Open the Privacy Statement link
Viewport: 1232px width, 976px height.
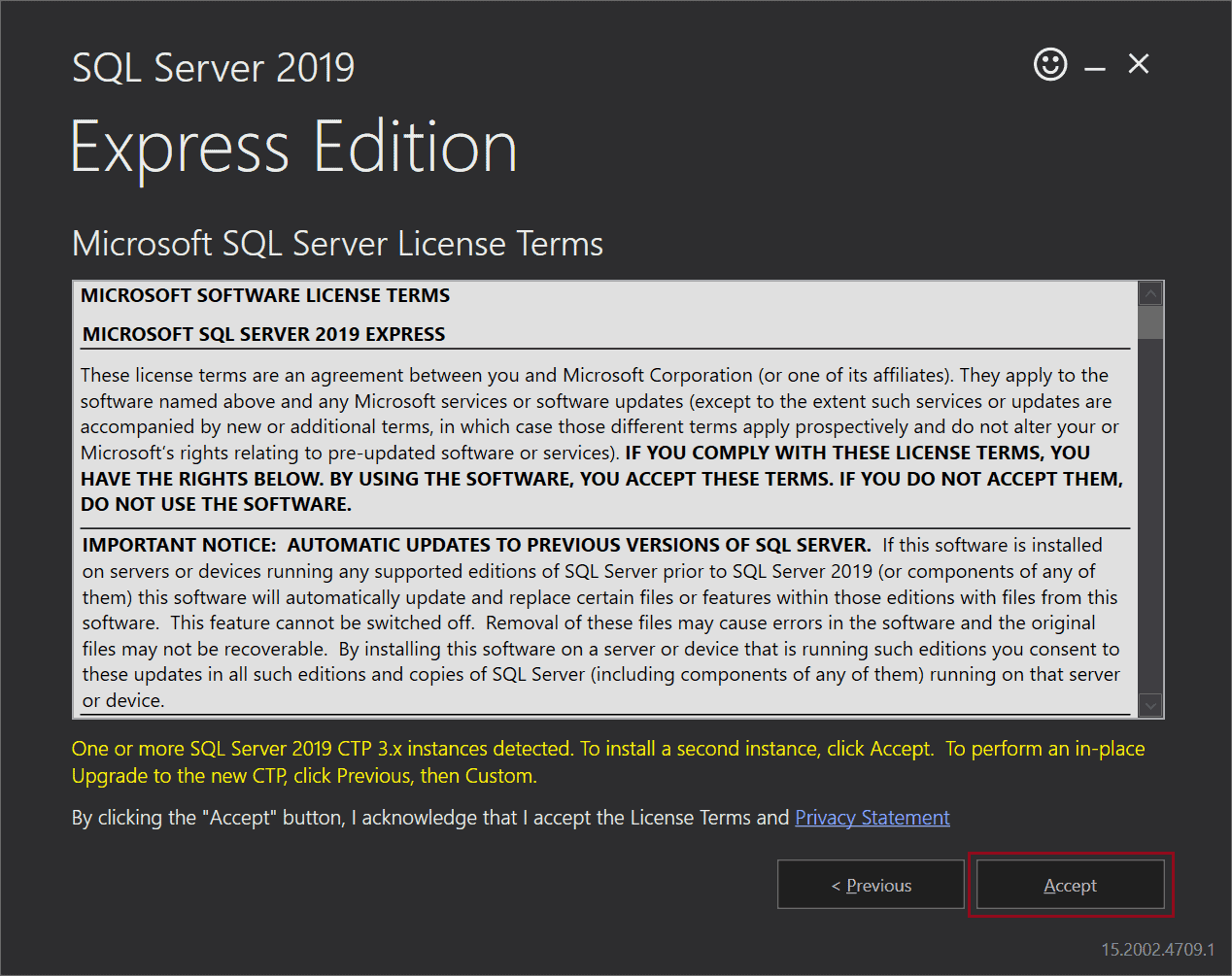click(872, 818)
